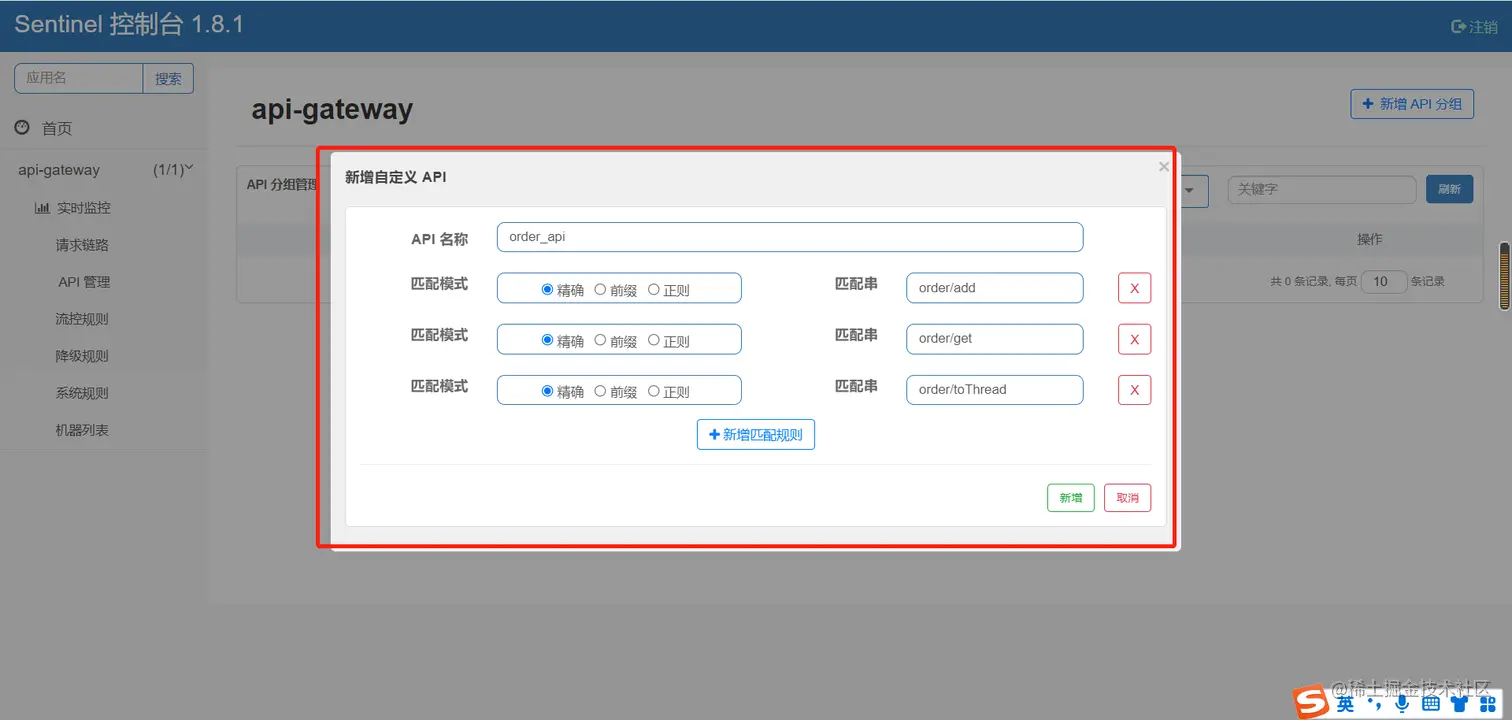Open 请求链路 in the sidebar
Screen dimensions: 1512x720
coord(82,245)
